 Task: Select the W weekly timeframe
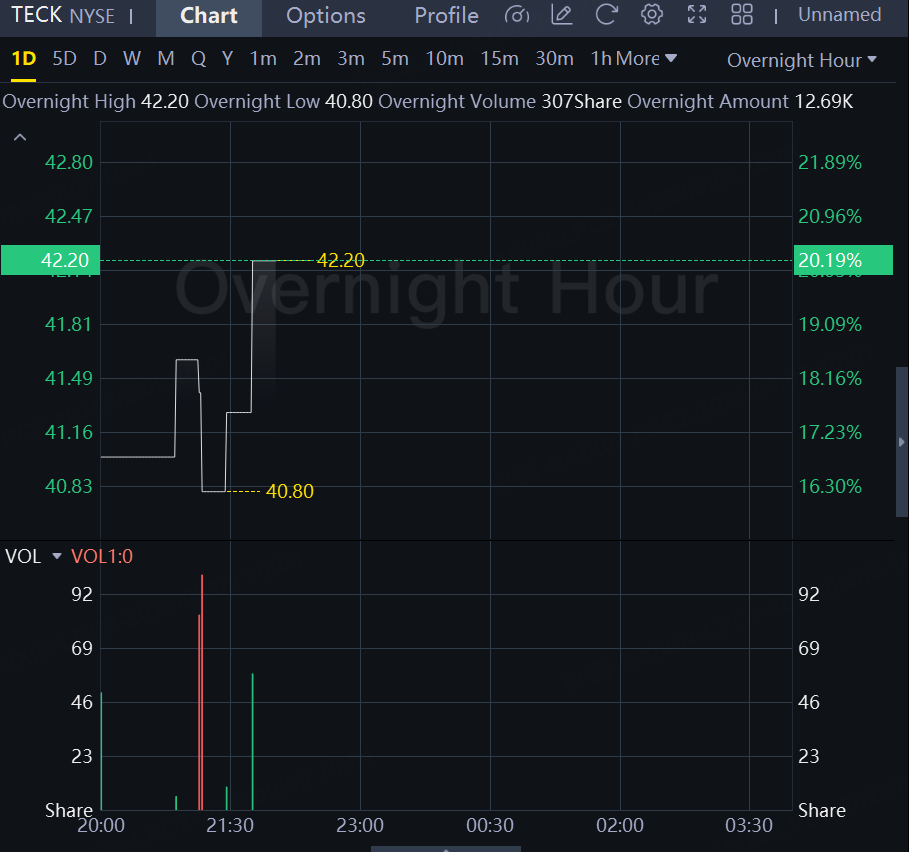click(x=132, y=59)
